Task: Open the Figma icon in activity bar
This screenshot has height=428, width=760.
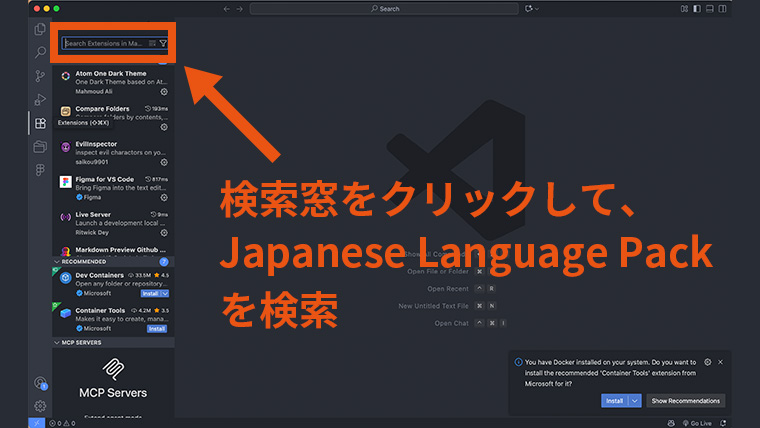Action: click(x=40, y=170)
